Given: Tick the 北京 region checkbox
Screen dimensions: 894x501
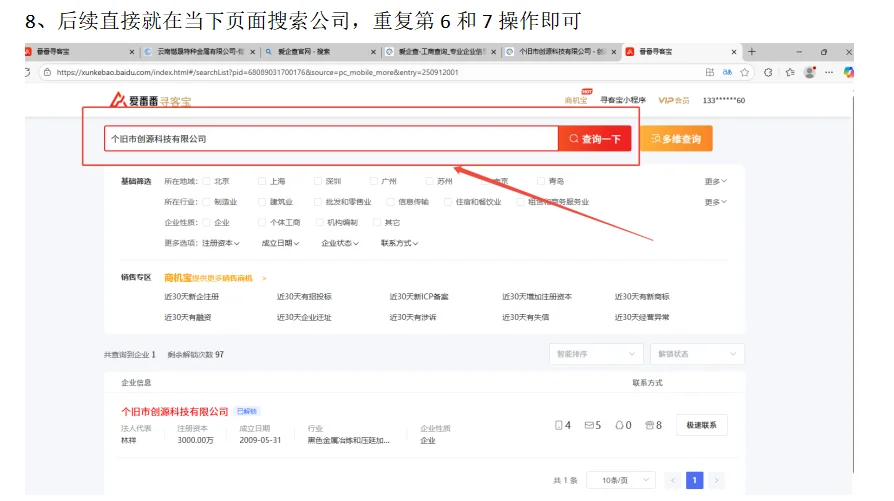Looking at the screenshot, I should click(x=206, y=181).
